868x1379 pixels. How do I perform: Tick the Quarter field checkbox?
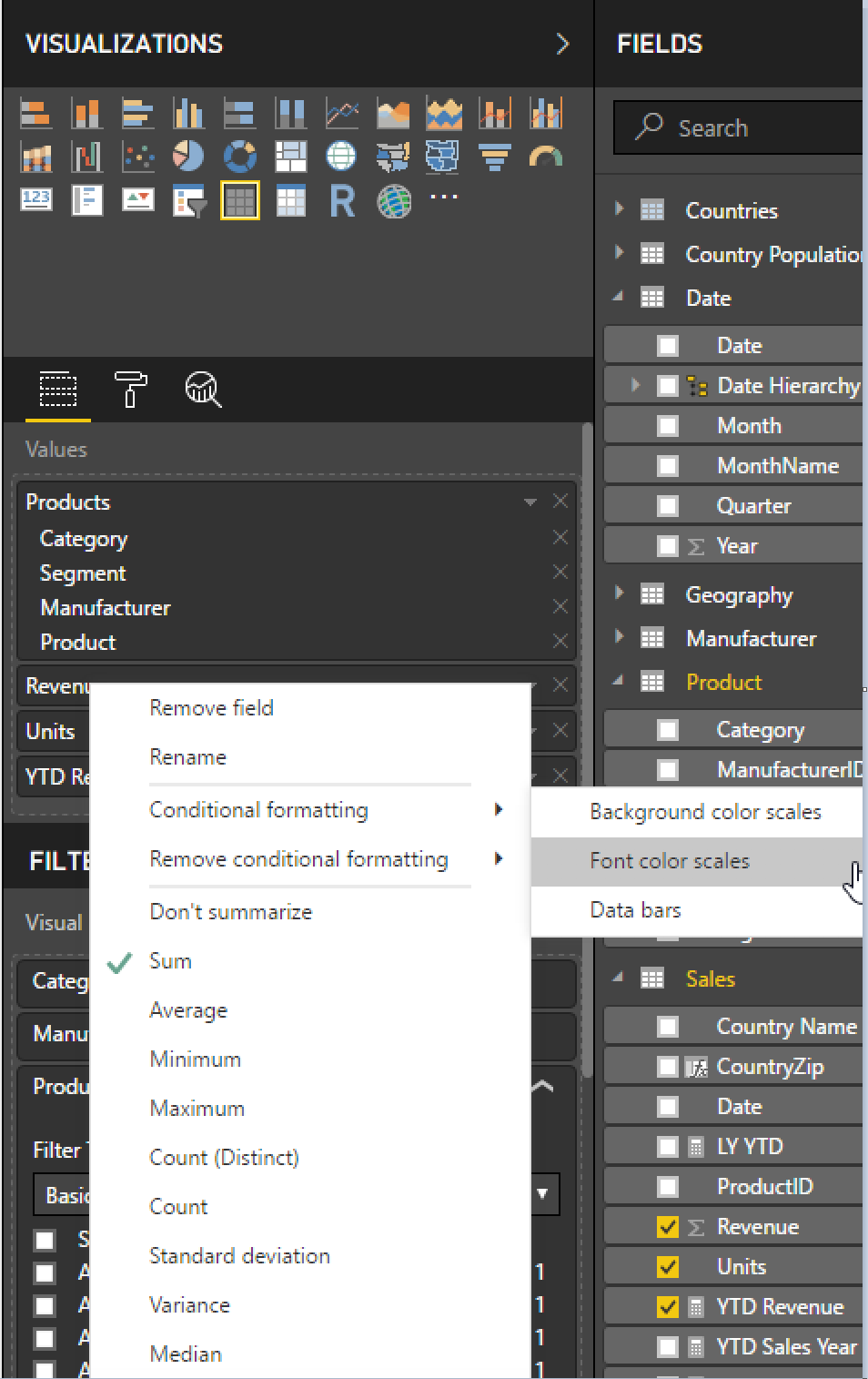point(668,506)
